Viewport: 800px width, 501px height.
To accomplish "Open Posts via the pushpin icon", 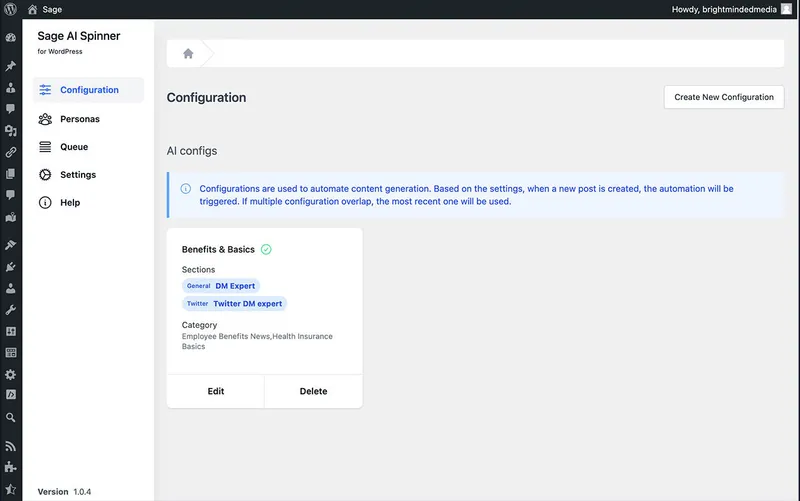I will [x=11, y=66].
